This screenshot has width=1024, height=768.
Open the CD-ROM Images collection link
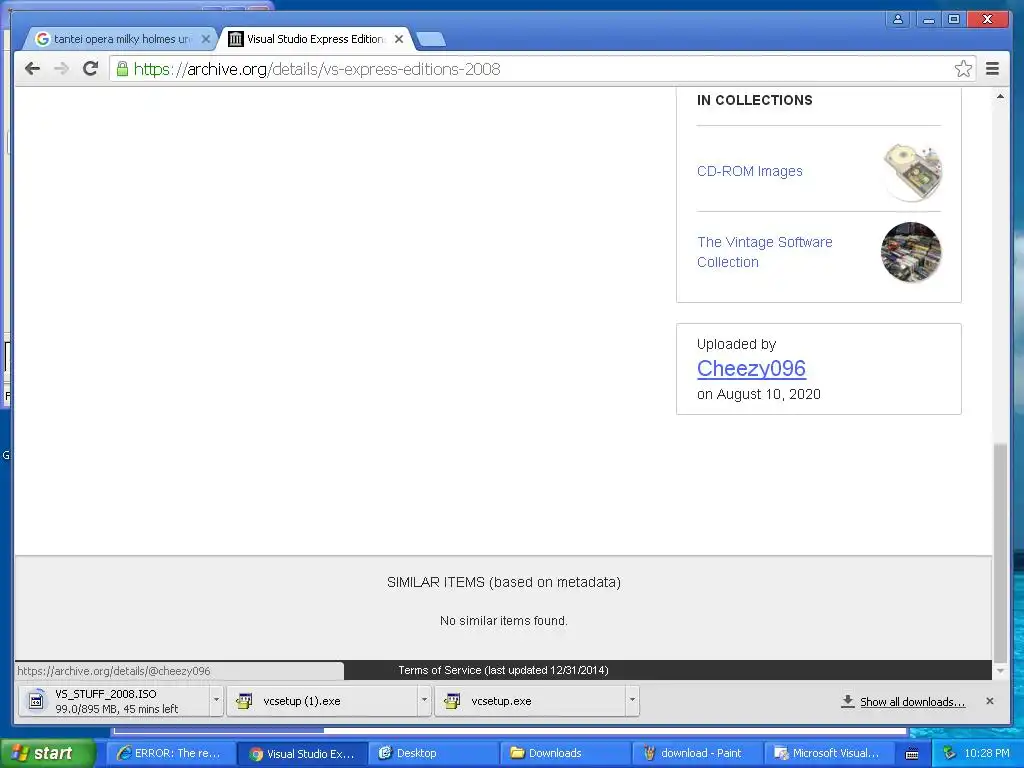tap(750, 171)
